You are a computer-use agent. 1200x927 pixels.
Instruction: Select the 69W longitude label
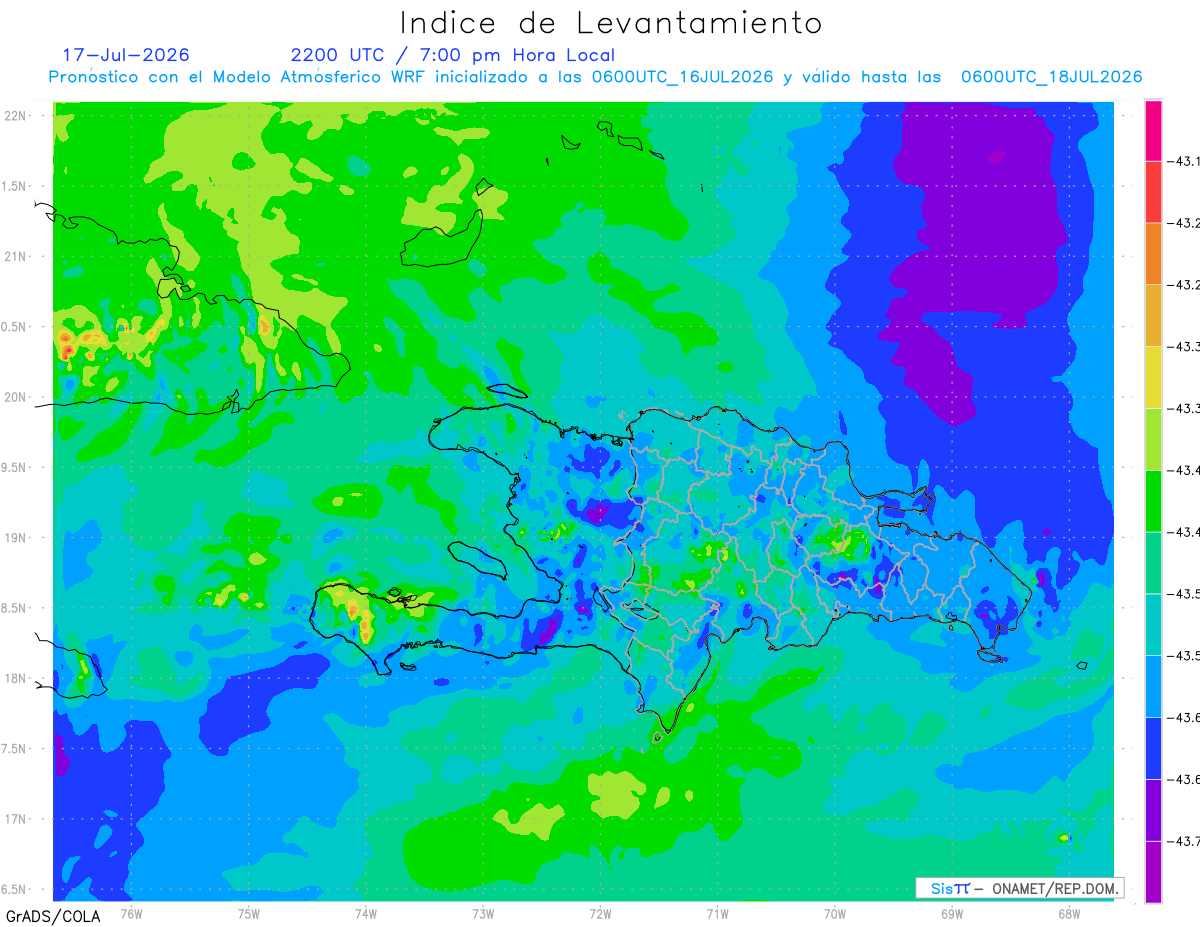952,914
